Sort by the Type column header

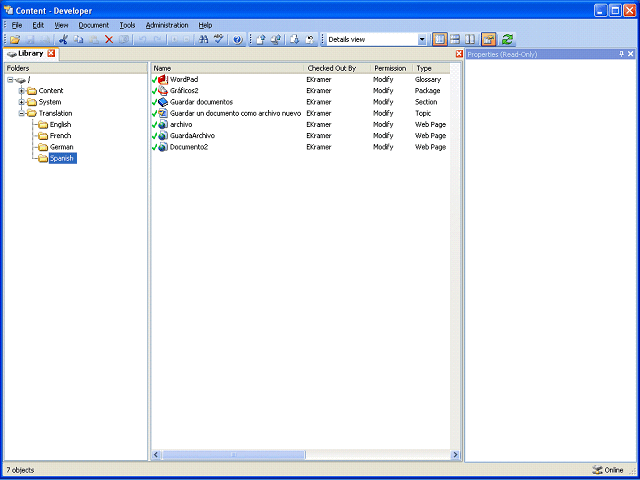pyautogui.click(x=431, y=68)
